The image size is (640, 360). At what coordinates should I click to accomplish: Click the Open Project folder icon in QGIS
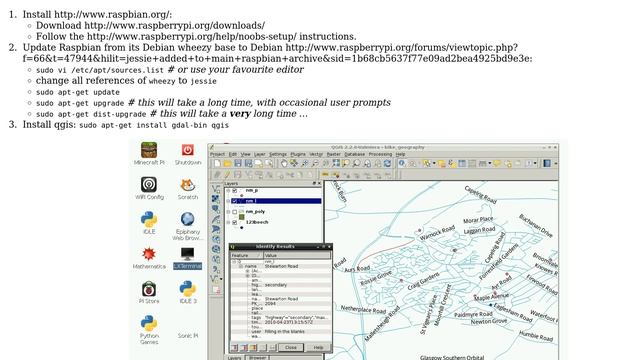[227, 163]
